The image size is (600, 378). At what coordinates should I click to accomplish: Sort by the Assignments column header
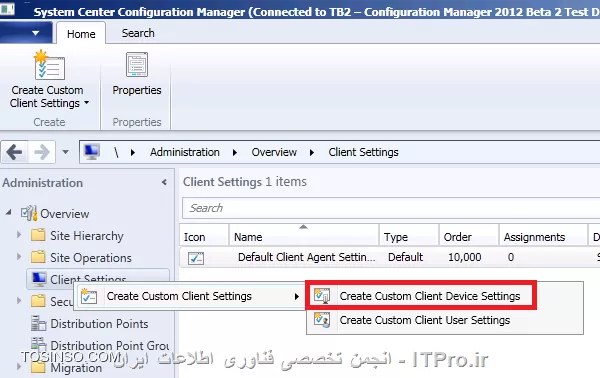543,235
